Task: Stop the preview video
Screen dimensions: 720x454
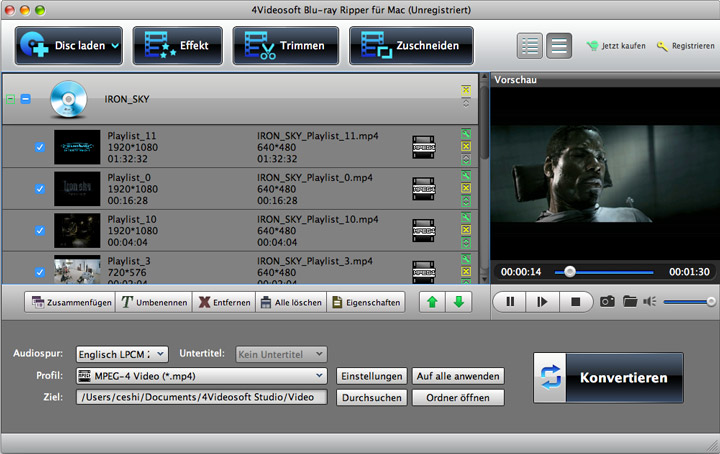Action: click(x=574, y=301)
